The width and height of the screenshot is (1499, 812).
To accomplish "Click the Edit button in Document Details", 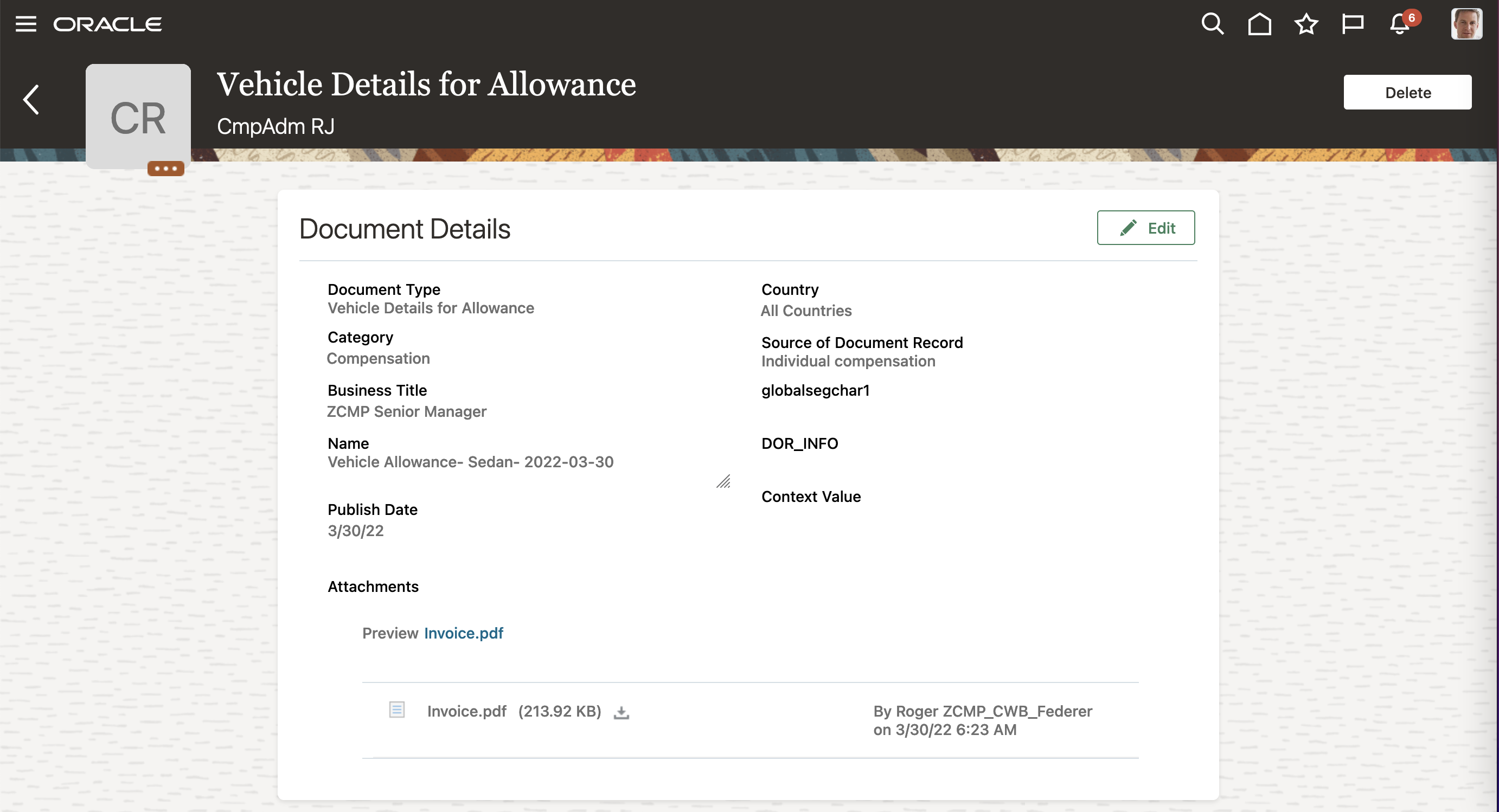I will tap(1145, 228).
